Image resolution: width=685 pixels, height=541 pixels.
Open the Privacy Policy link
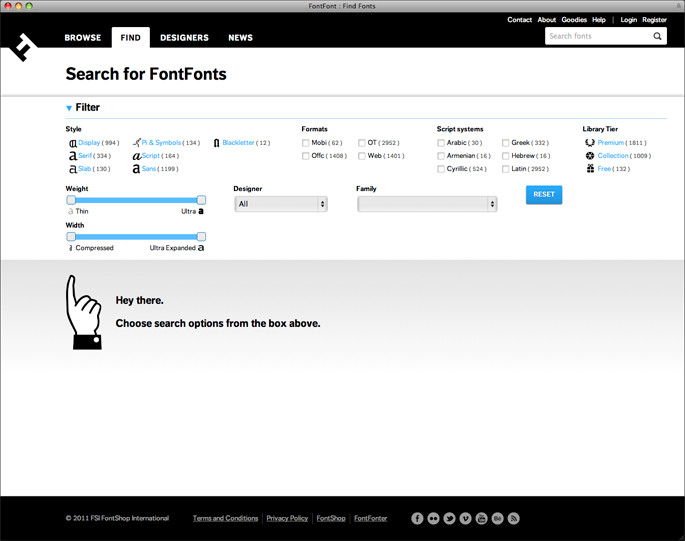tap(287, 518)
